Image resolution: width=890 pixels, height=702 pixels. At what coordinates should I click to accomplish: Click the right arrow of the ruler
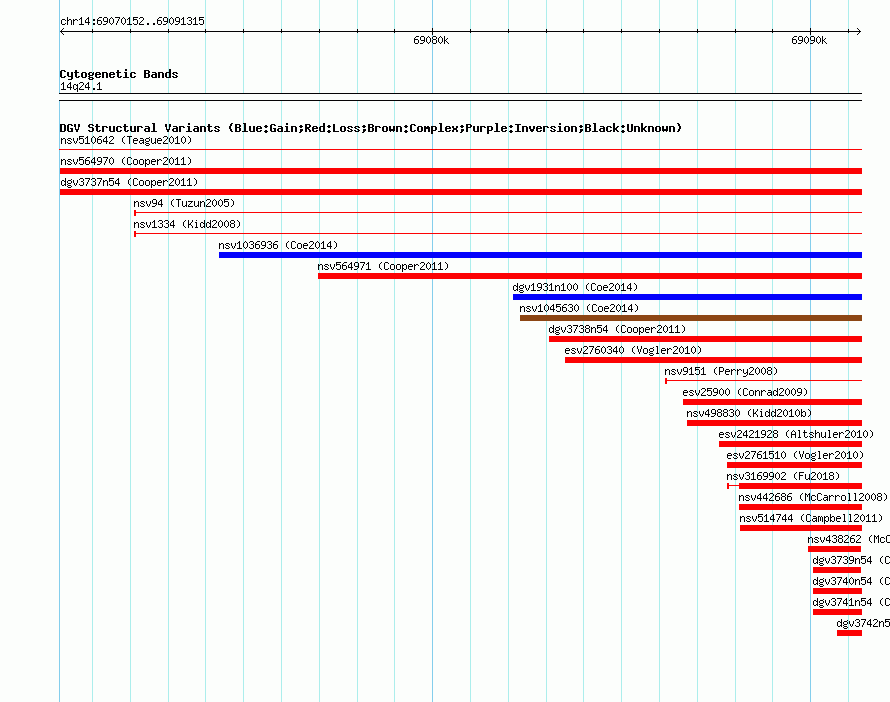[859, 32]
